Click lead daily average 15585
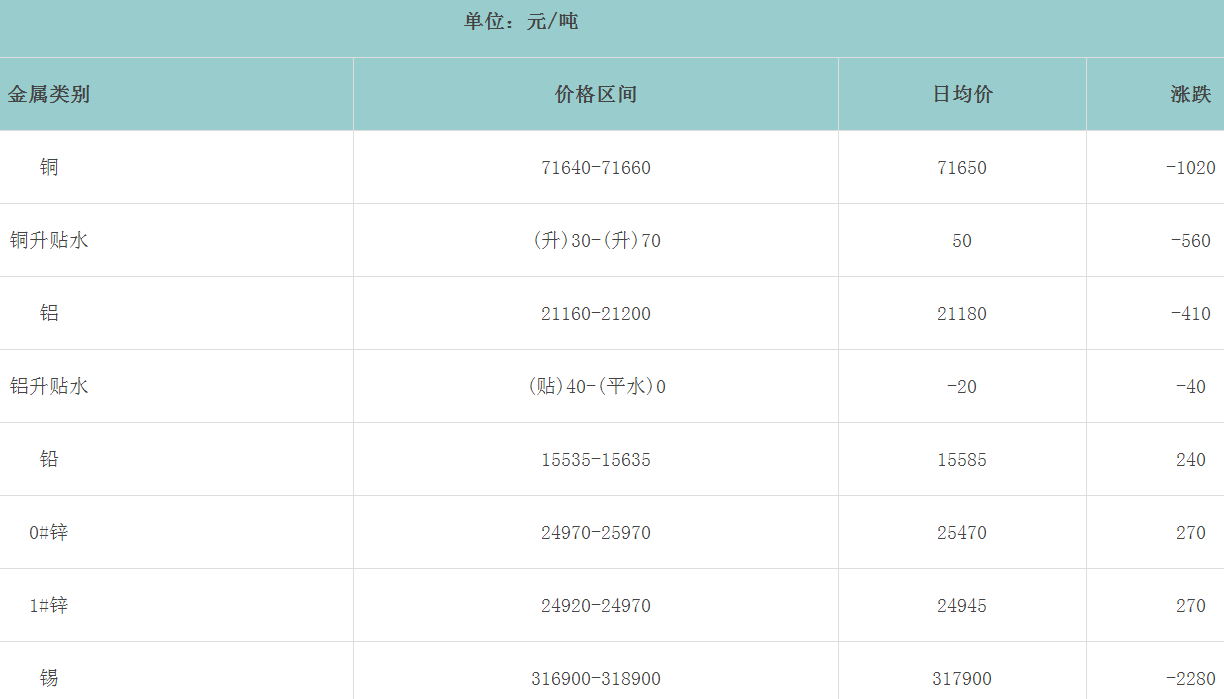This screenshot has height=699, width=1224. click(x=962, y=460)
